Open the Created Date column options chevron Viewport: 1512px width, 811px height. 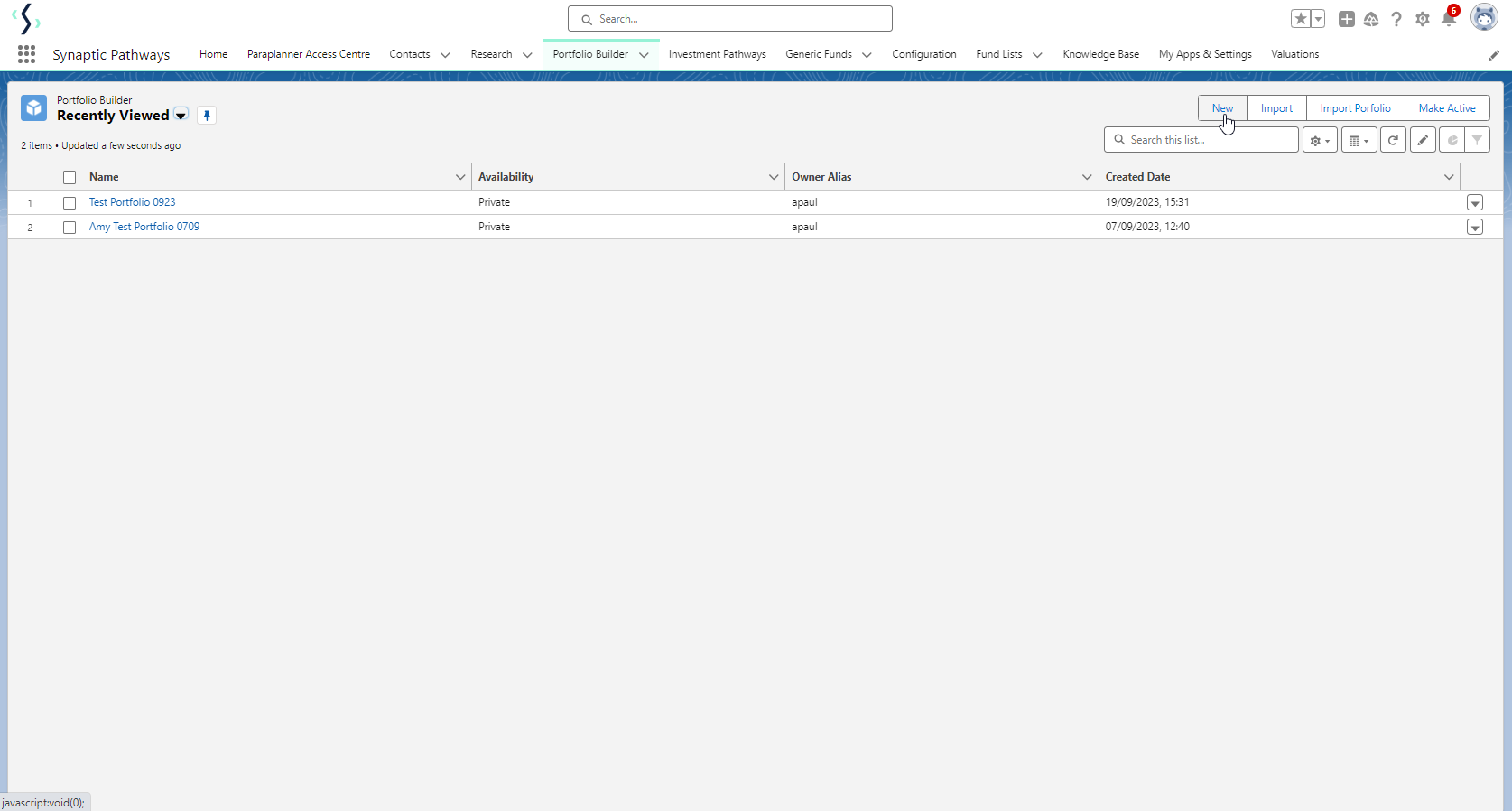coord(1449,177)
